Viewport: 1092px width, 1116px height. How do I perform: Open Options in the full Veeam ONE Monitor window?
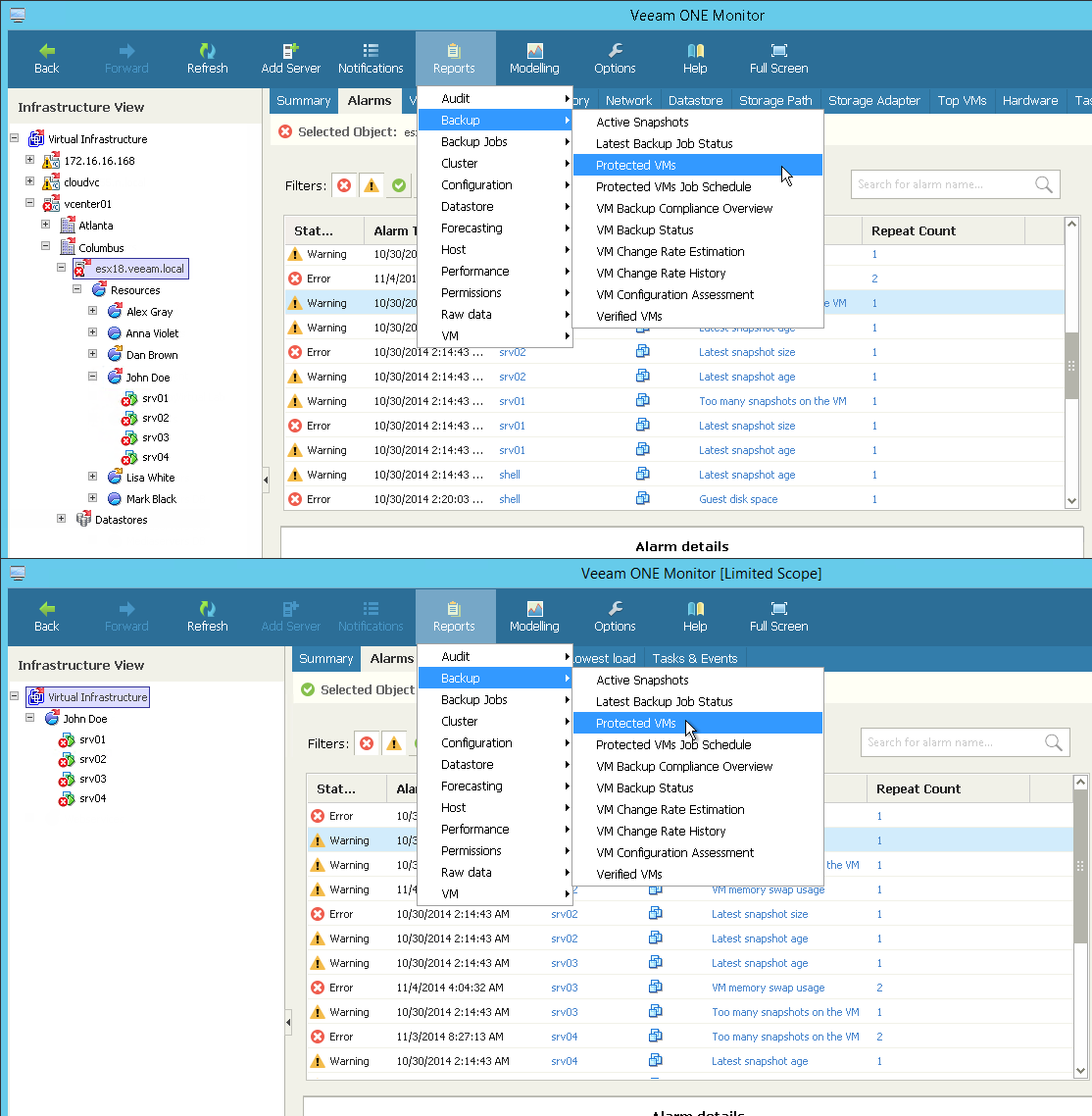click(x=615, y=59)
